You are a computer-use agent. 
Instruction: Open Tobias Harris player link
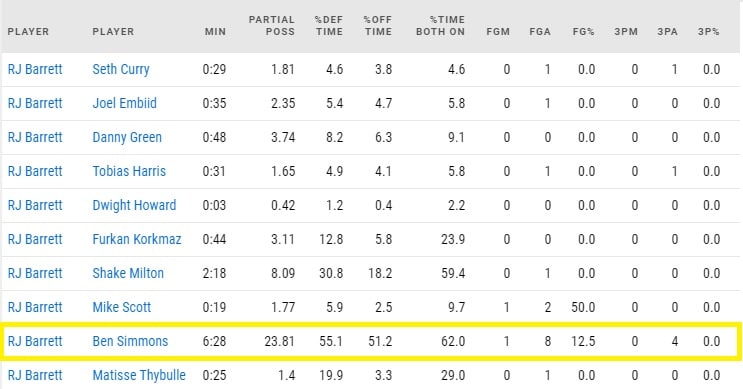tap(129, 171)
